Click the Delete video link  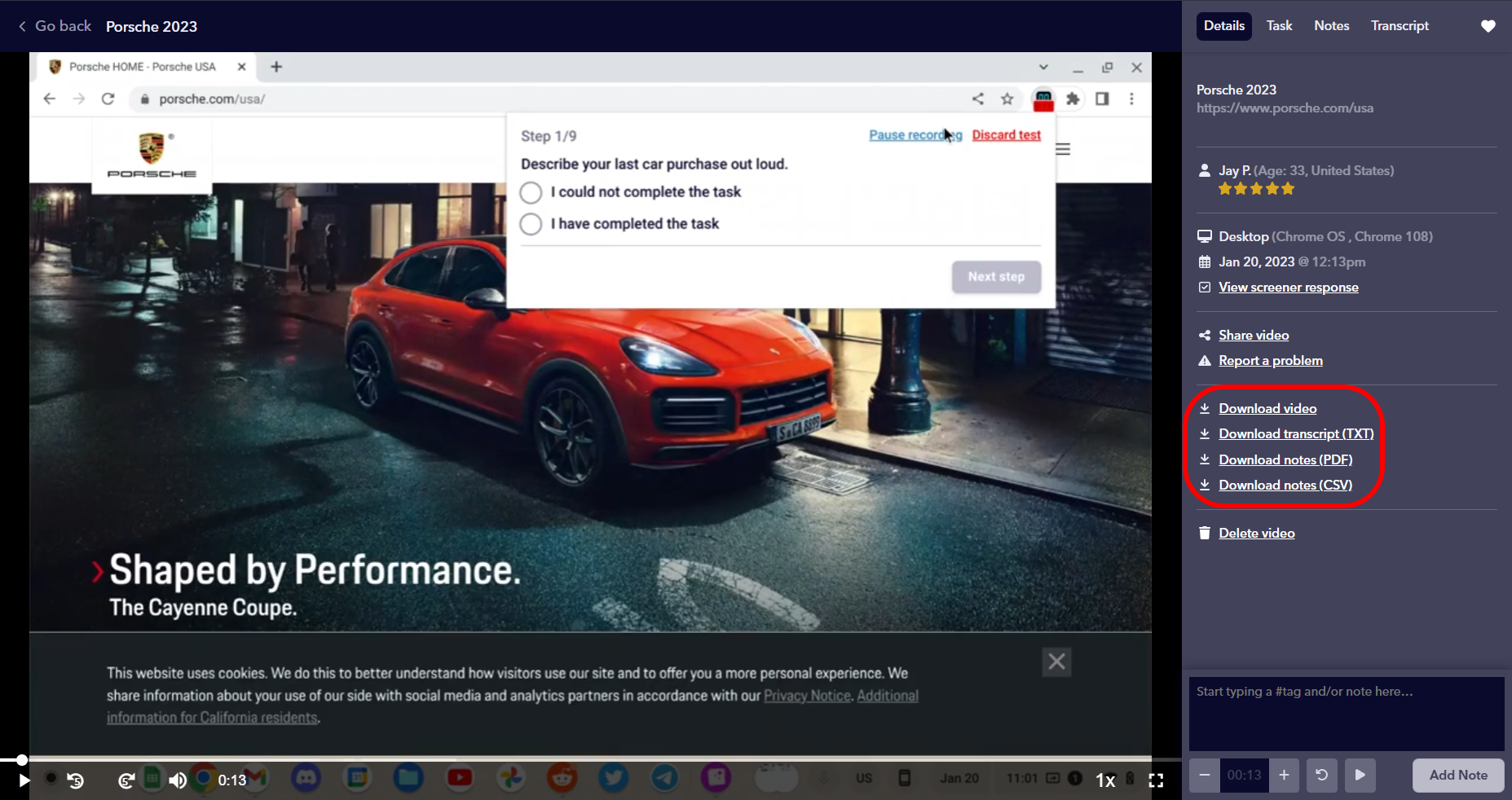[1257, 534]
